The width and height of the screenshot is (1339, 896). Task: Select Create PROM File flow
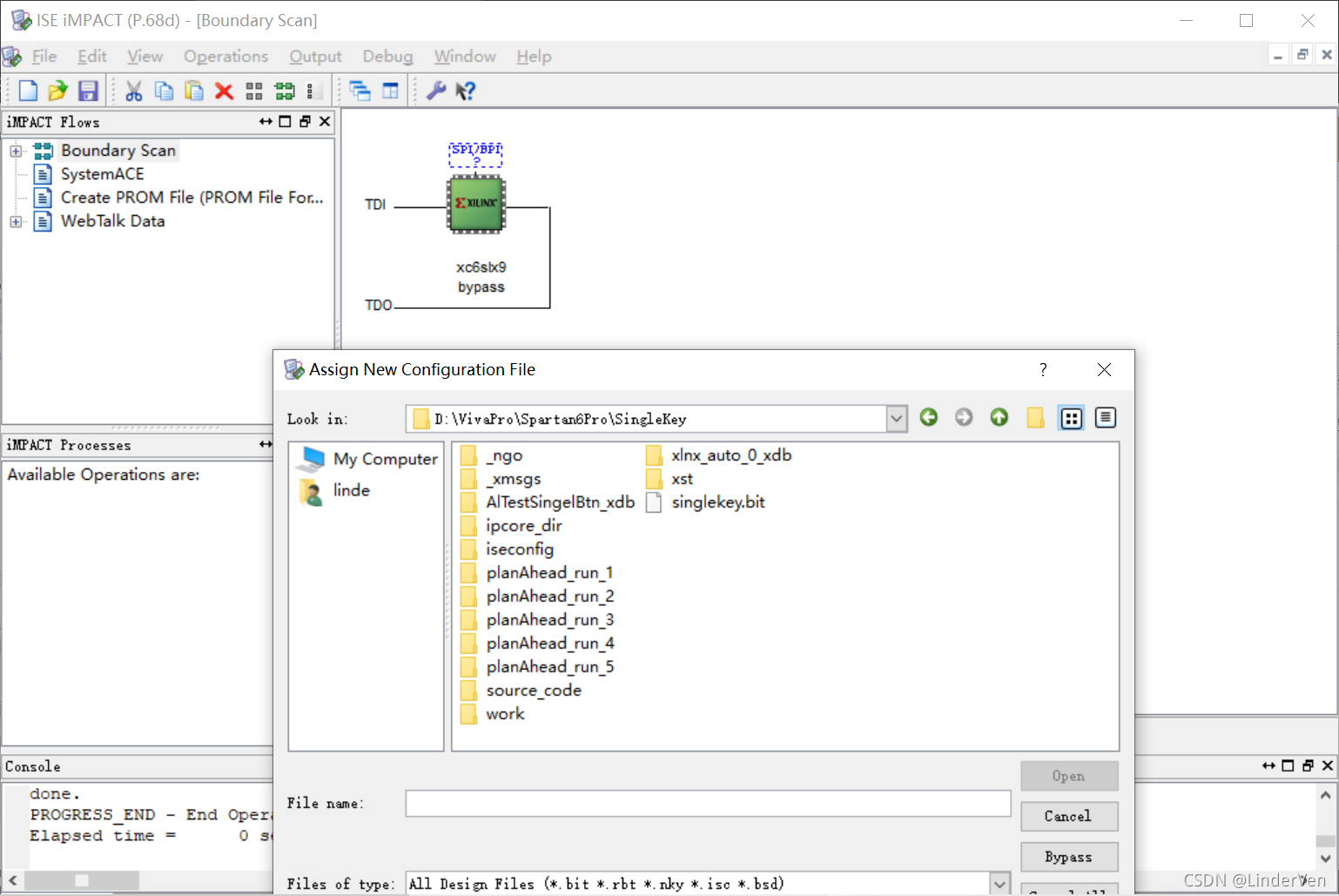192,198
